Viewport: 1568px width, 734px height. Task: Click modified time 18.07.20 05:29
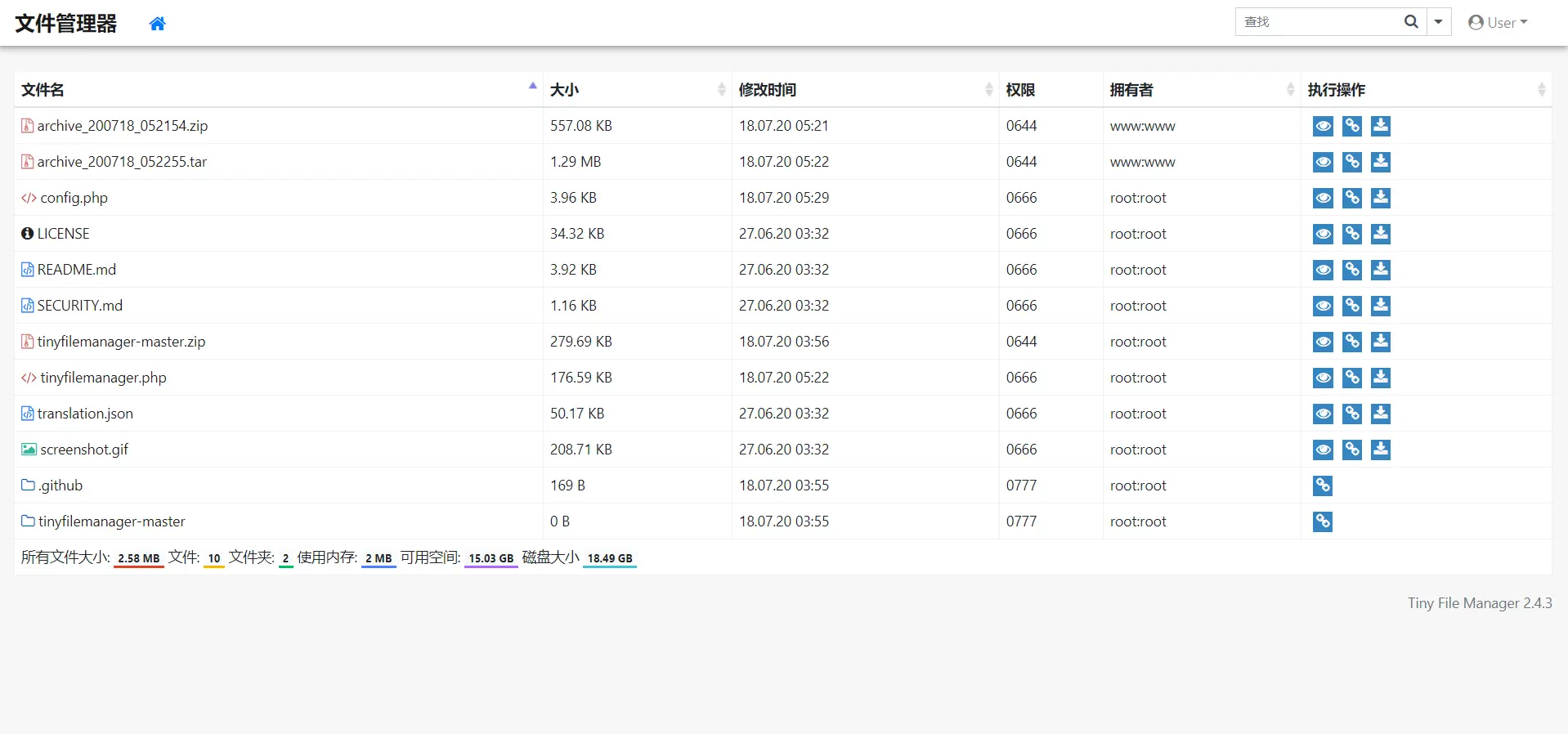784,198
